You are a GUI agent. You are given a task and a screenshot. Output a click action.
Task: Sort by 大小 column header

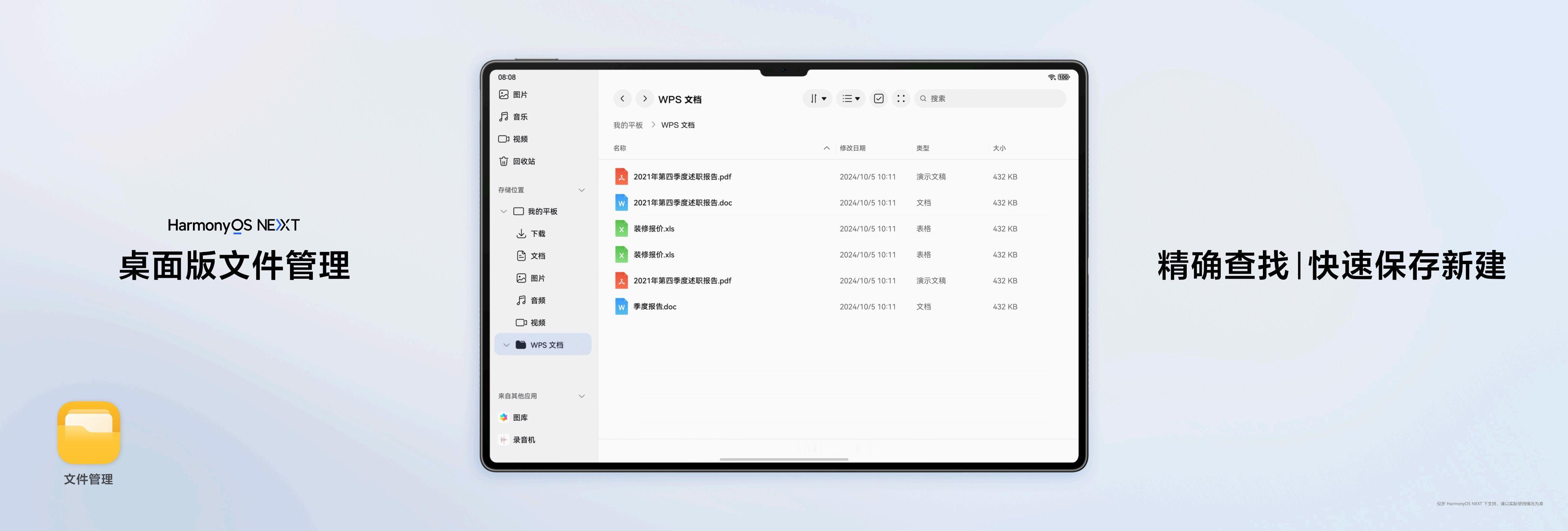coord(999,148)
